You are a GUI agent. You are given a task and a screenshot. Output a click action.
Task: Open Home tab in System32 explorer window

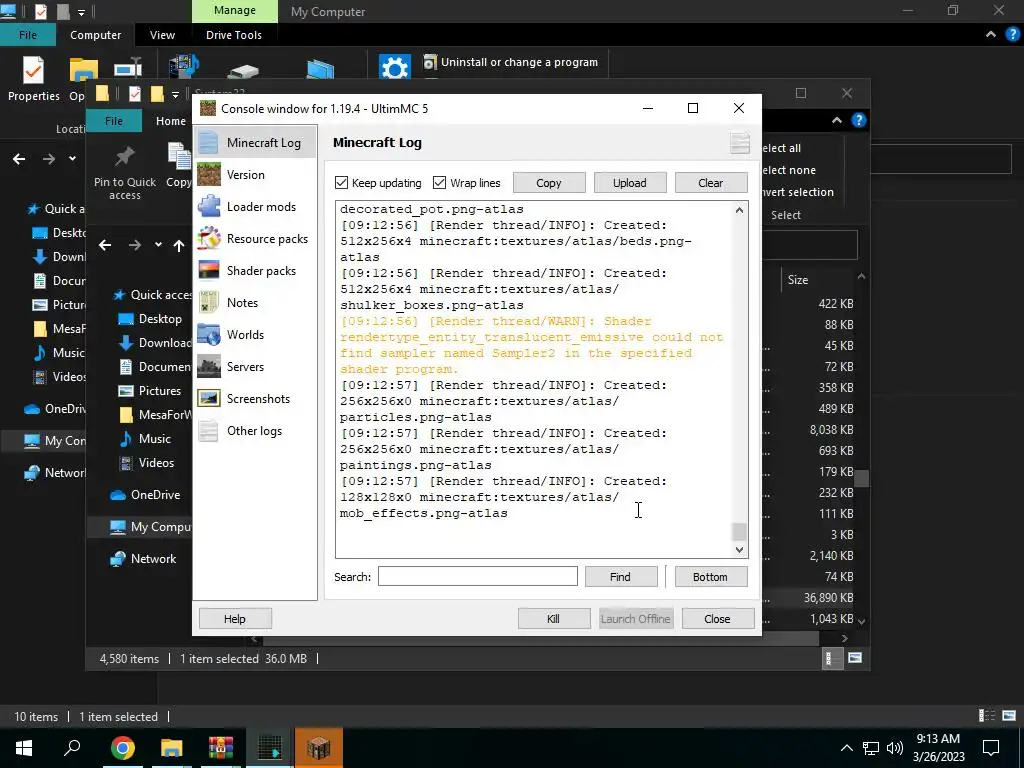[170, 121]
